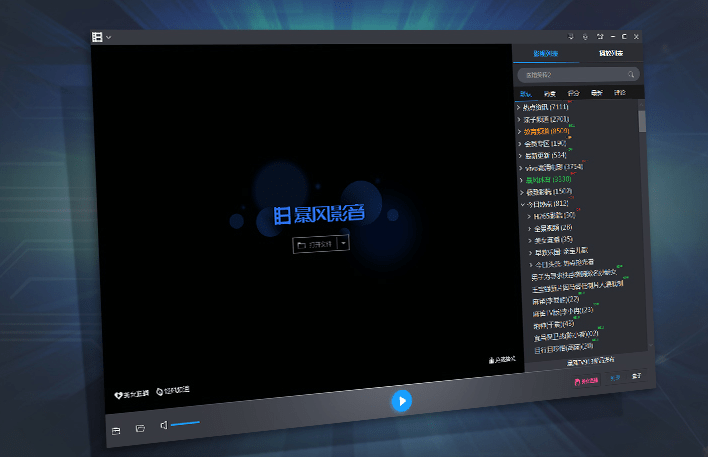Click the Baofeng logo icon in title bar

(97, 37)
